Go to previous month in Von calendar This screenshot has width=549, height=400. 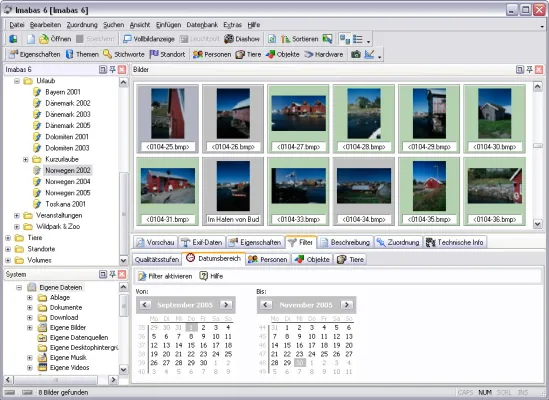tap(145, 305)
